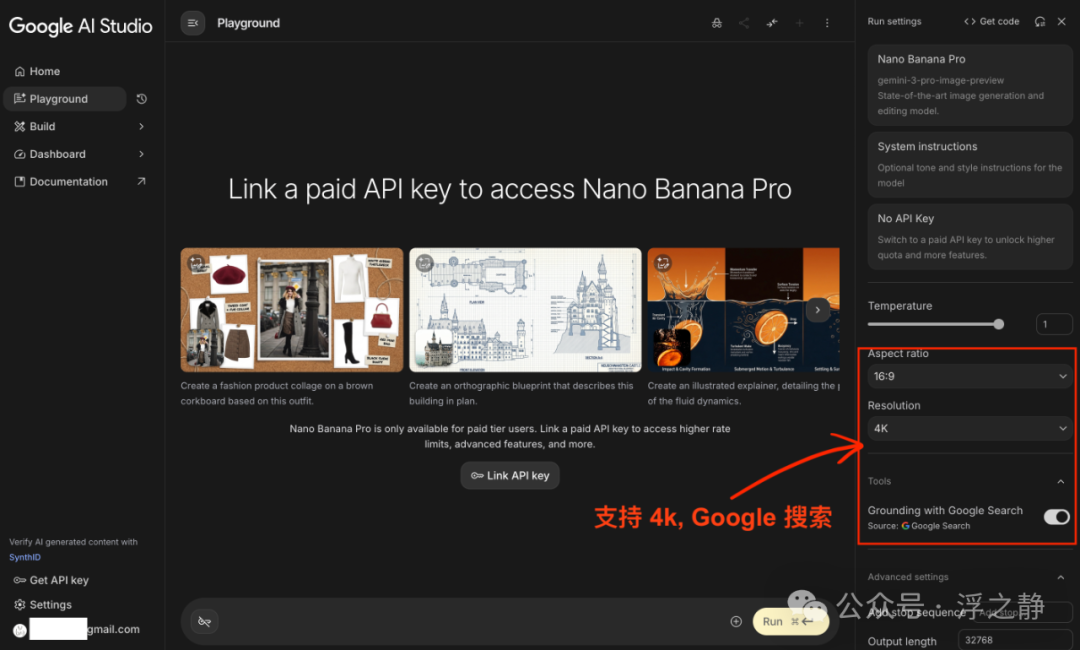This screenshot has width=1080, height=650.
Task: Click the API key icon in prompt box
Action: click(205, 622)
